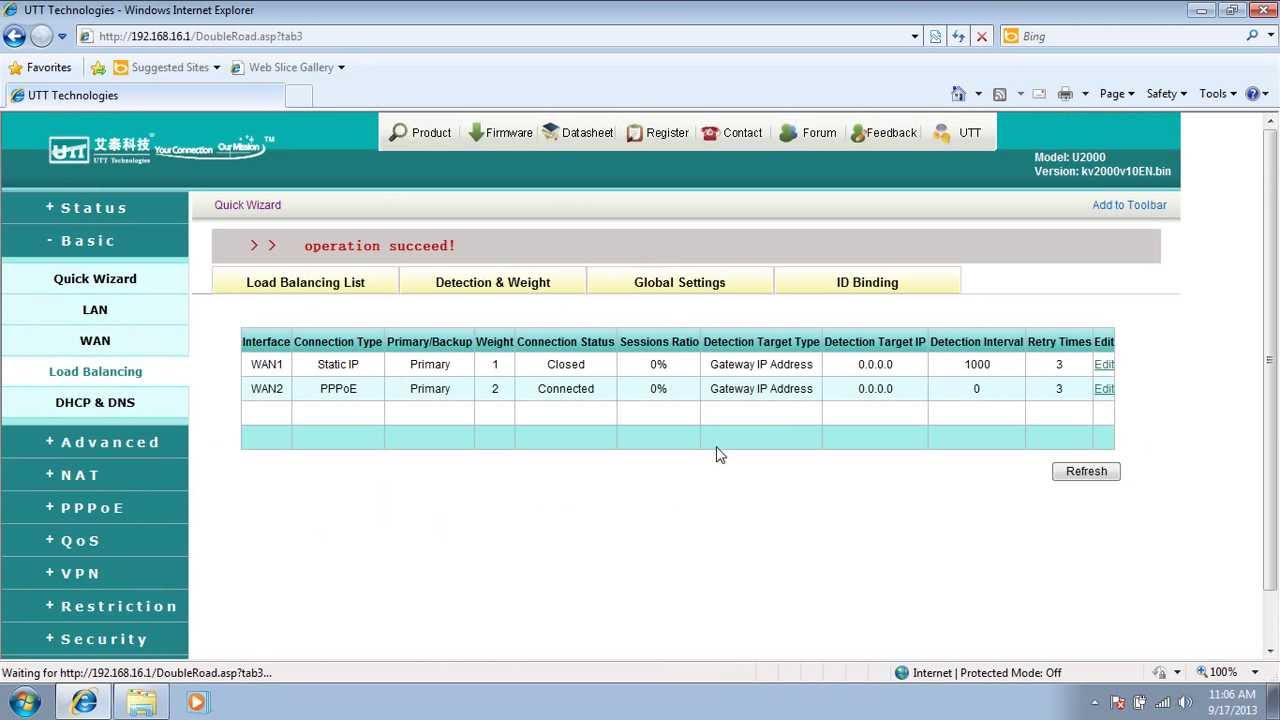Image resolution: width=1280 pixels, height=720 pixels.
Task: Open the address bar history dropdown
Action: (914, 36)
